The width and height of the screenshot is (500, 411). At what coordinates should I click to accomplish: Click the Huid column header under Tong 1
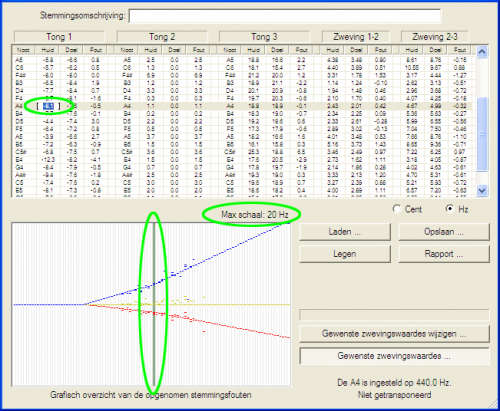pyautogui.click(x=48, y=50)
